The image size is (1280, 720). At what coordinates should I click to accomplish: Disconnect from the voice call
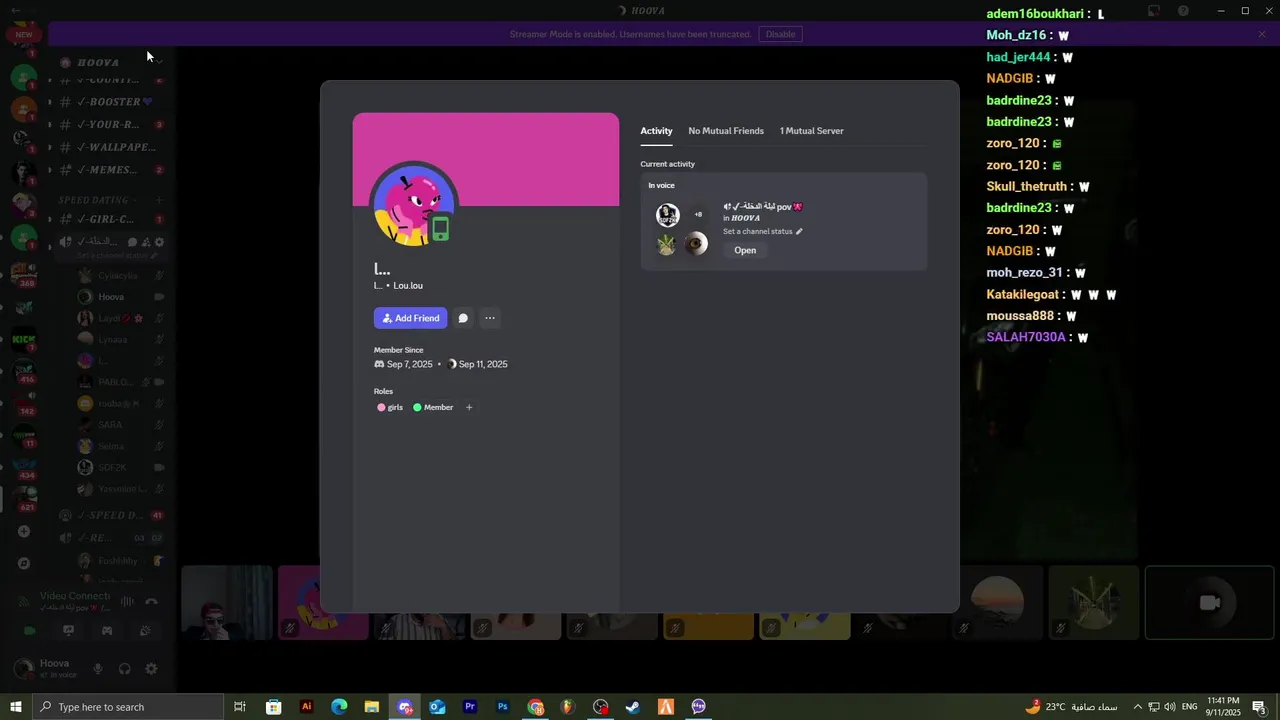[x=151, y=601]
